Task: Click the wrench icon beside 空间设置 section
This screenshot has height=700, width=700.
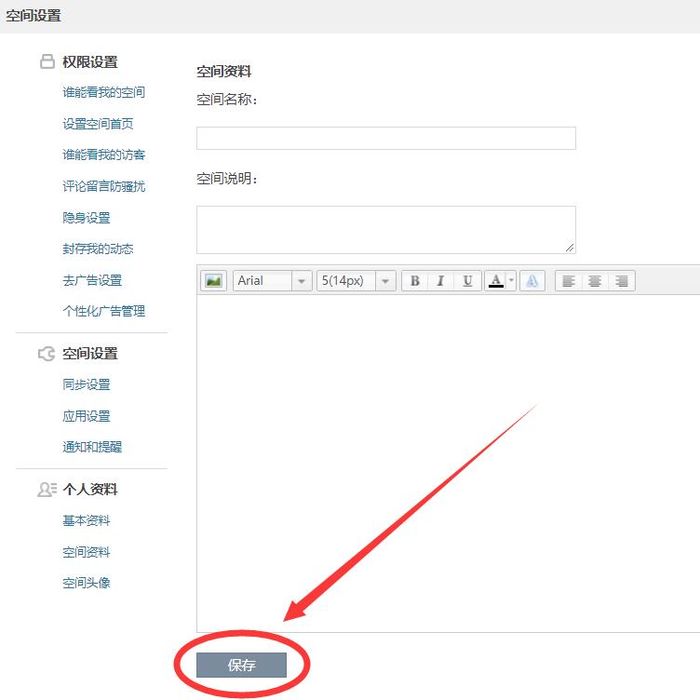Action: 46,354
